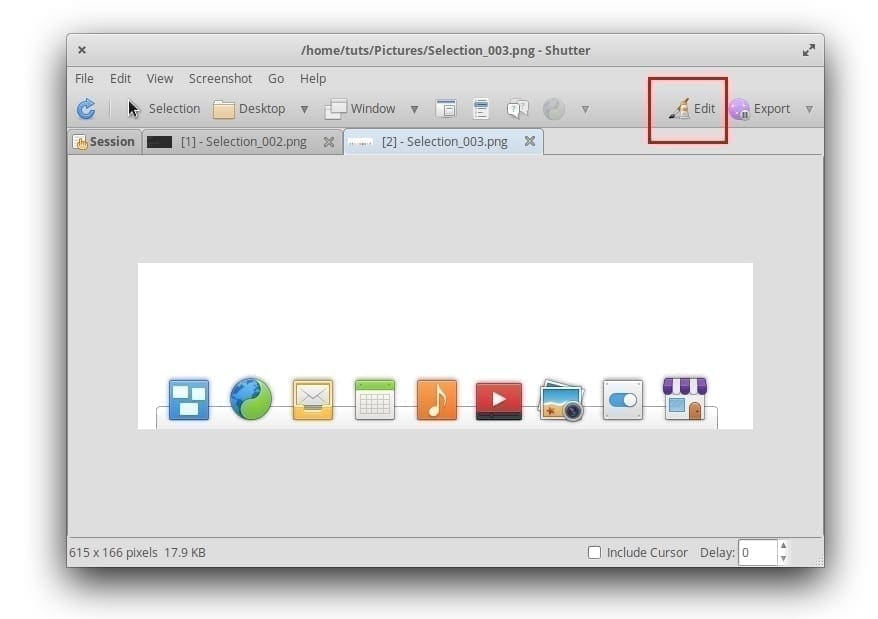Maximize the Shutter window
878x619 pixels.
click(809, 50)
